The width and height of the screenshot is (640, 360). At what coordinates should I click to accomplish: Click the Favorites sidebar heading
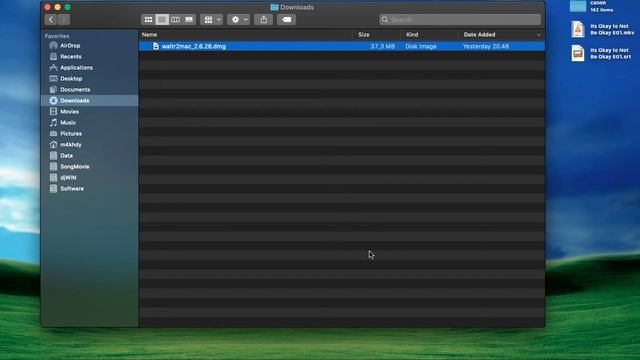click(57, 36)
